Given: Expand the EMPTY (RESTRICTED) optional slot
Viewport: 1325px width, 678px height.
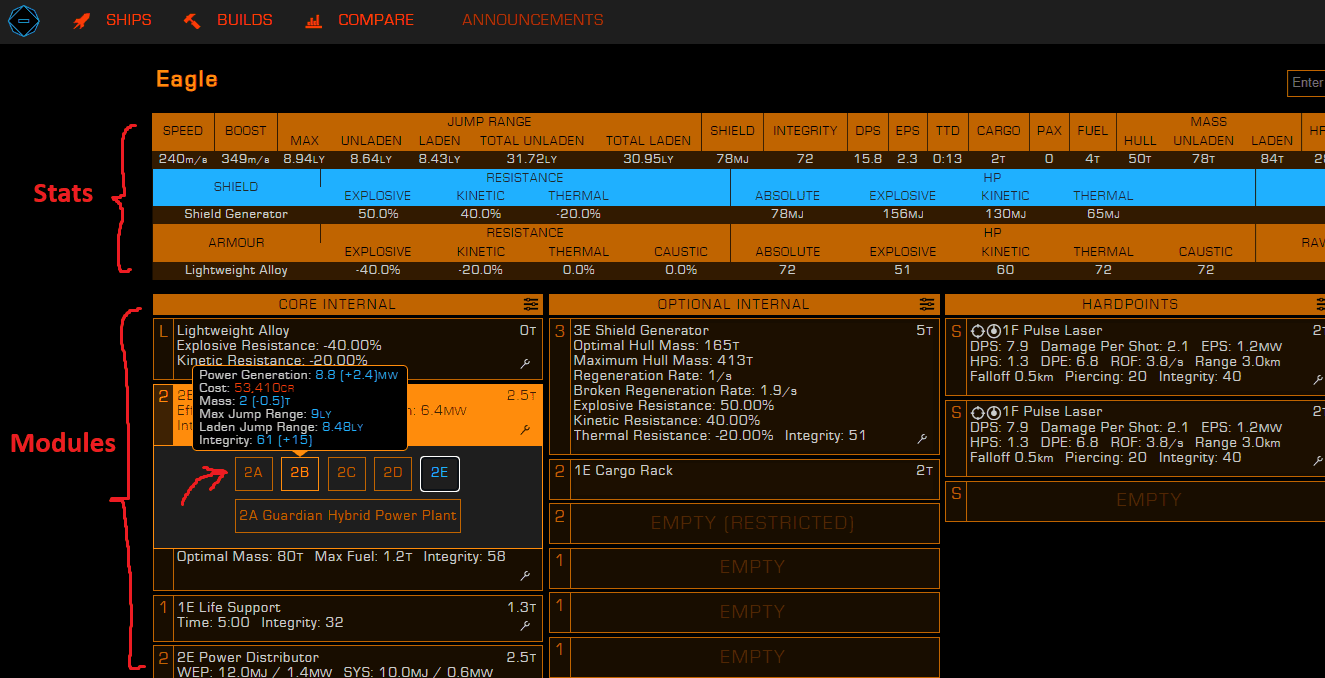Looking at the screenshot, I should point(752,523).
